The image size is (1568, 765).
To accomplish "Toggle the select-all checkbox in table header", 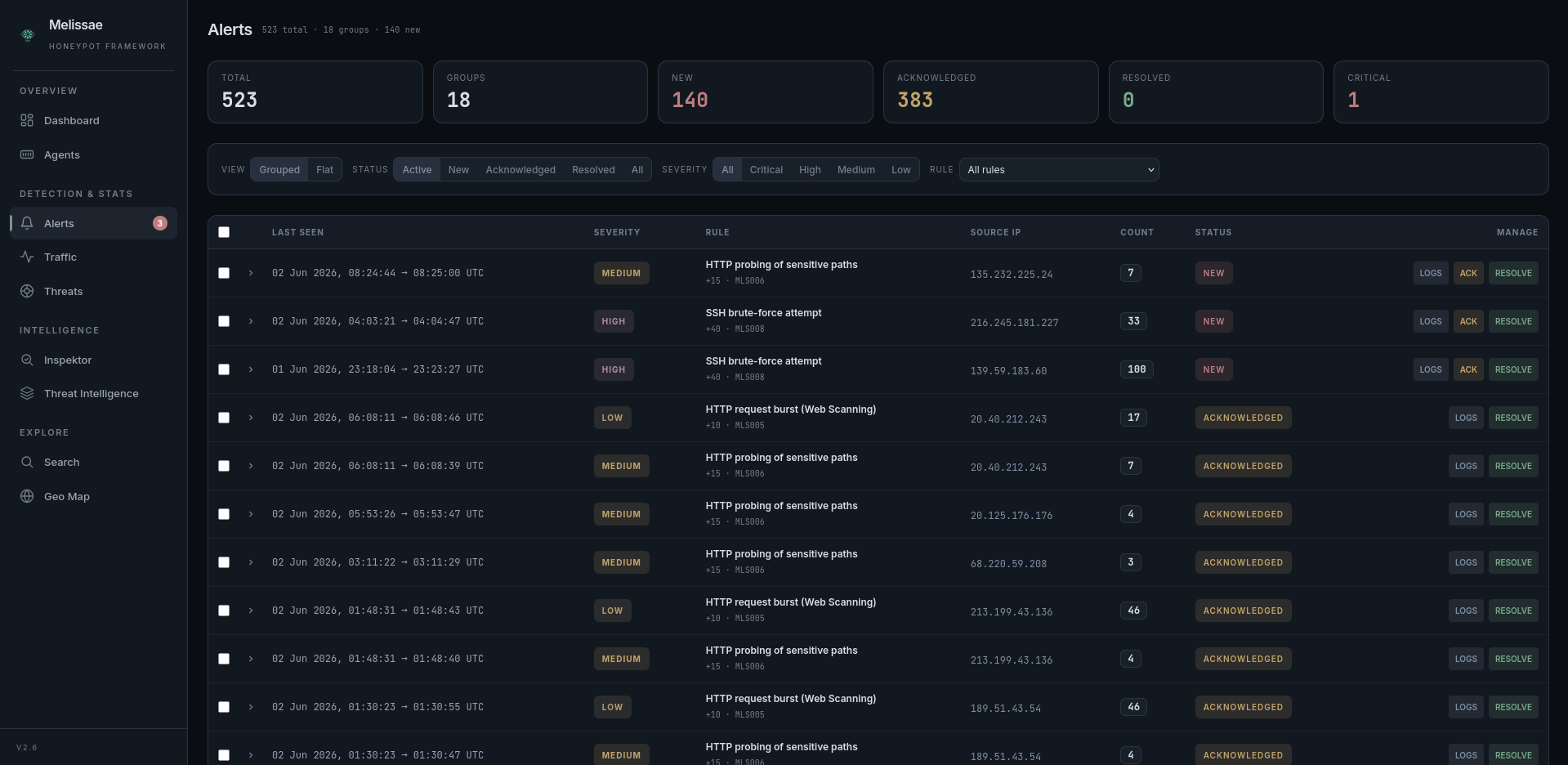I will (224, 232).
